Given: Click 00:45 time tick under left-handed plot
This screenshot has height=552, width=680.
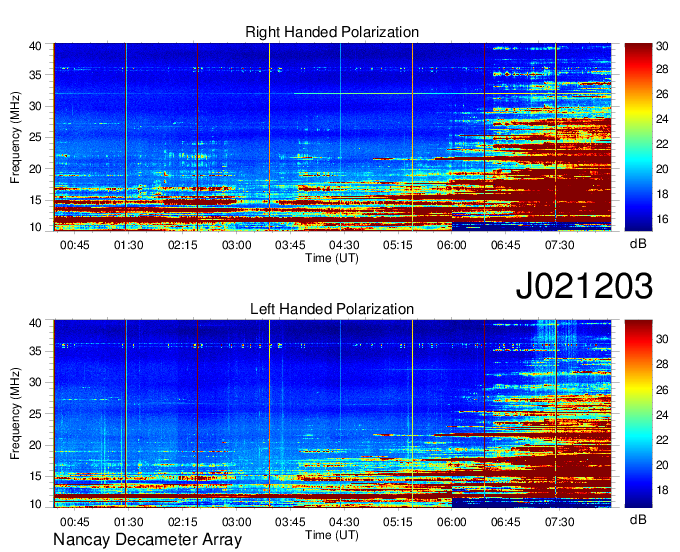Looking at the screenshot, I should coord(75,522).
